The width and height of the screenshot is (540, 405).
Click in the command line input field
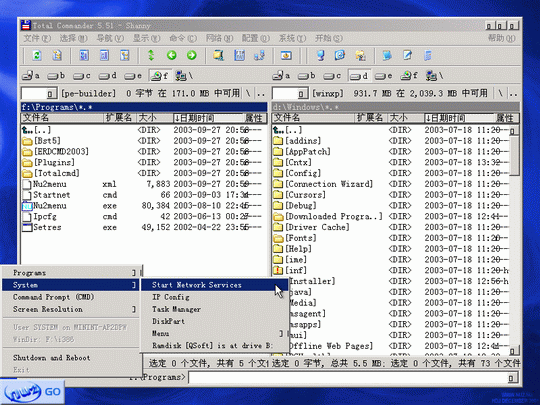click(x=349, y=378)
